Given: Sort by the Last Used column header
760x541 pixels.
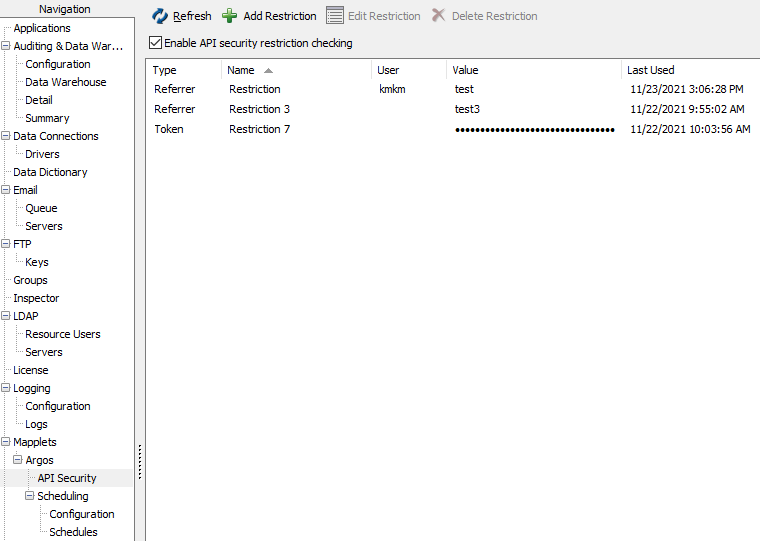Looking at the screenshot, I should [650, 71].
